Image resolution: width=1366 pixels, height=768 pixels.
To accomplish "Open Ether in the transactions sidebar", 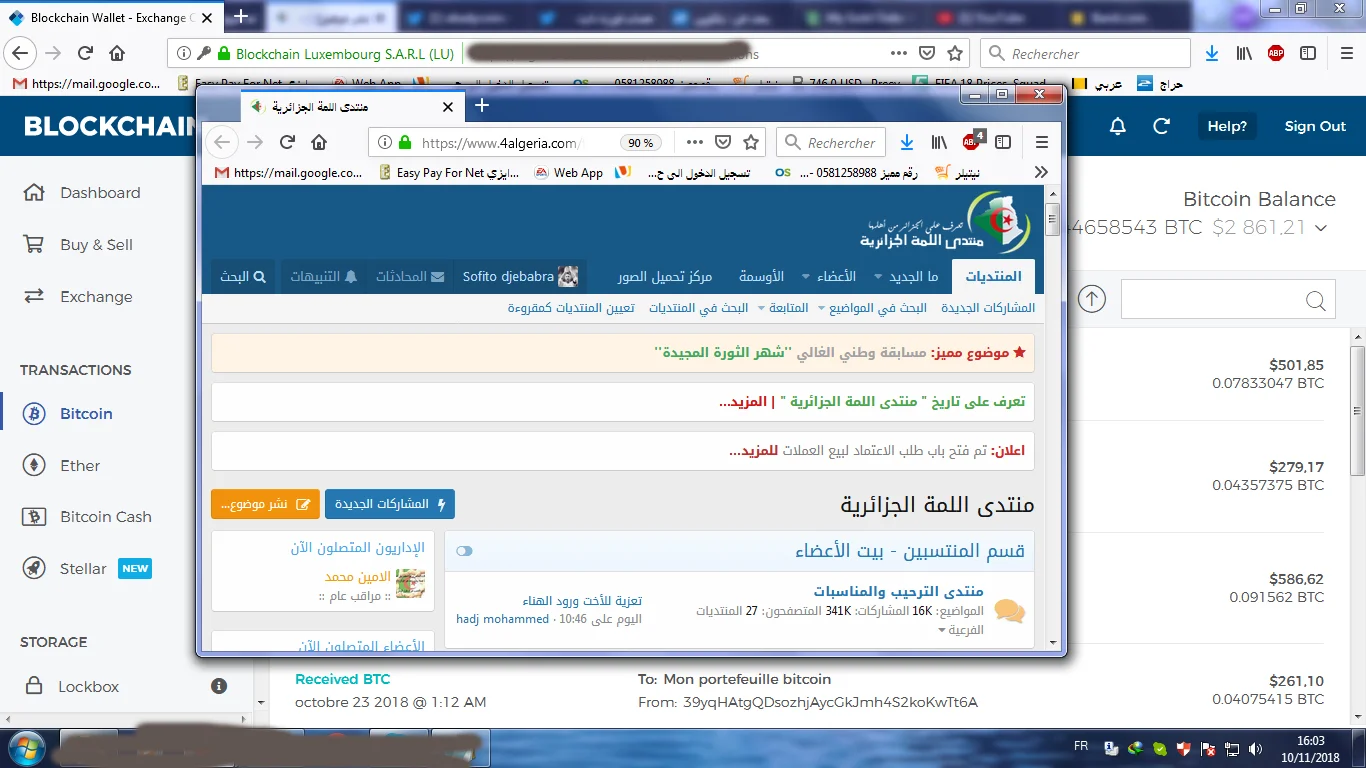I will pos(80,465).
